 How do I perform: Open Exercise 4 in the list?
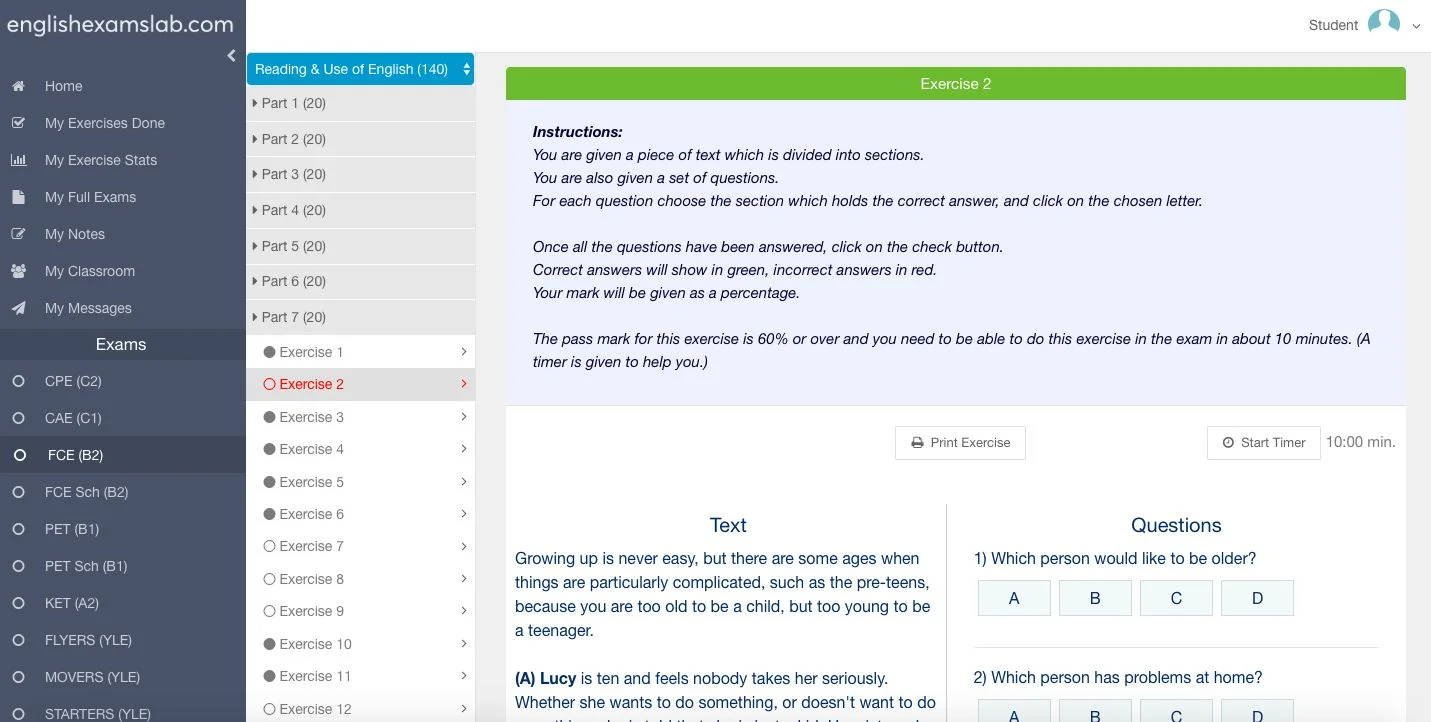coord(312,450)
